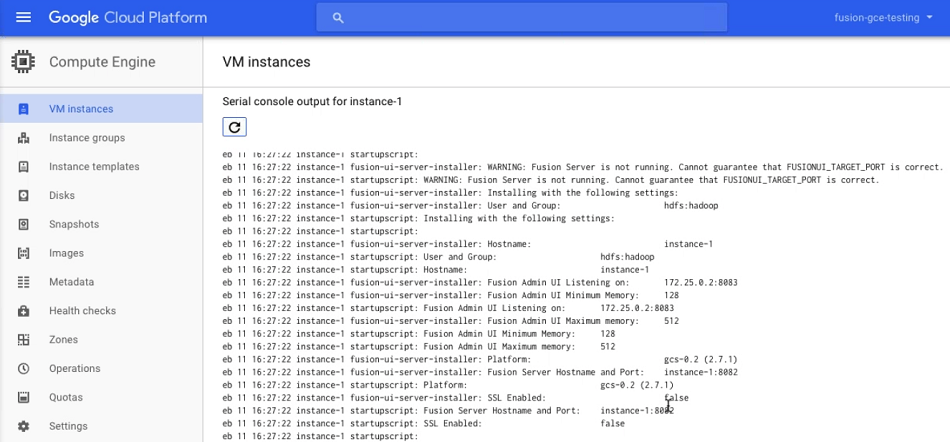Click the search magnifier icon
Image resolution: width=950 pixels, height=442 pixels.
(x=338, y=18)
